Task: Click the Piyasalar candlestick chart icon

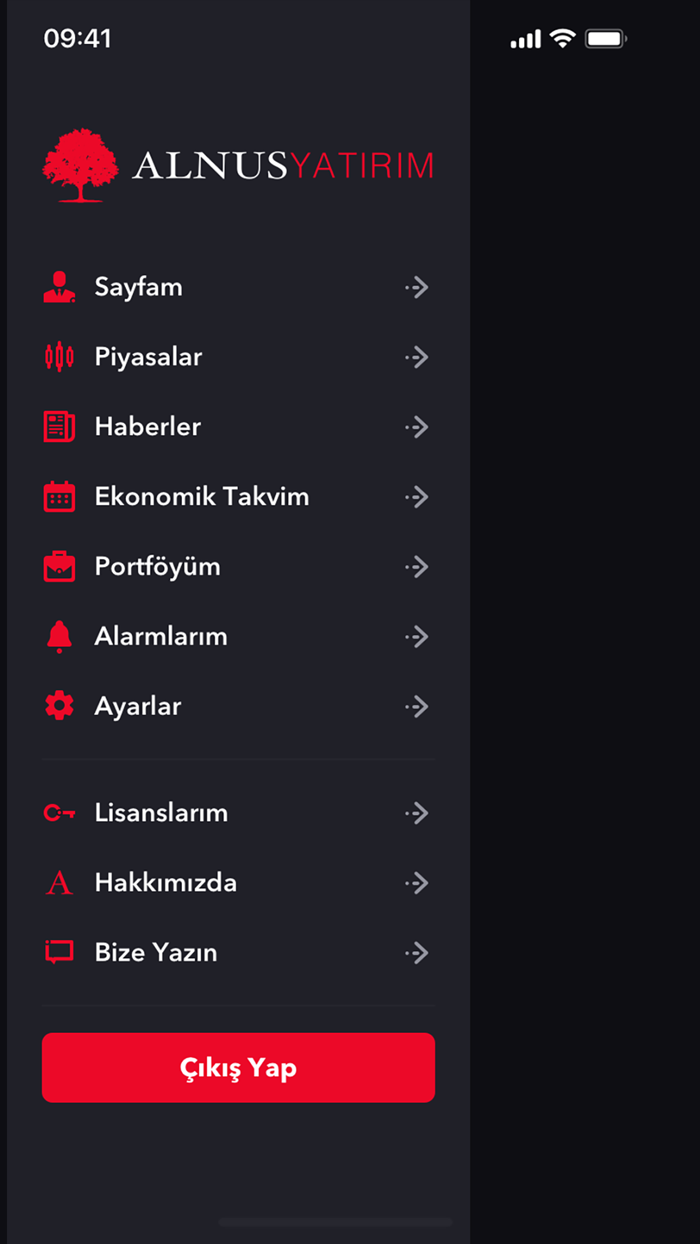Action: point(60,357)
